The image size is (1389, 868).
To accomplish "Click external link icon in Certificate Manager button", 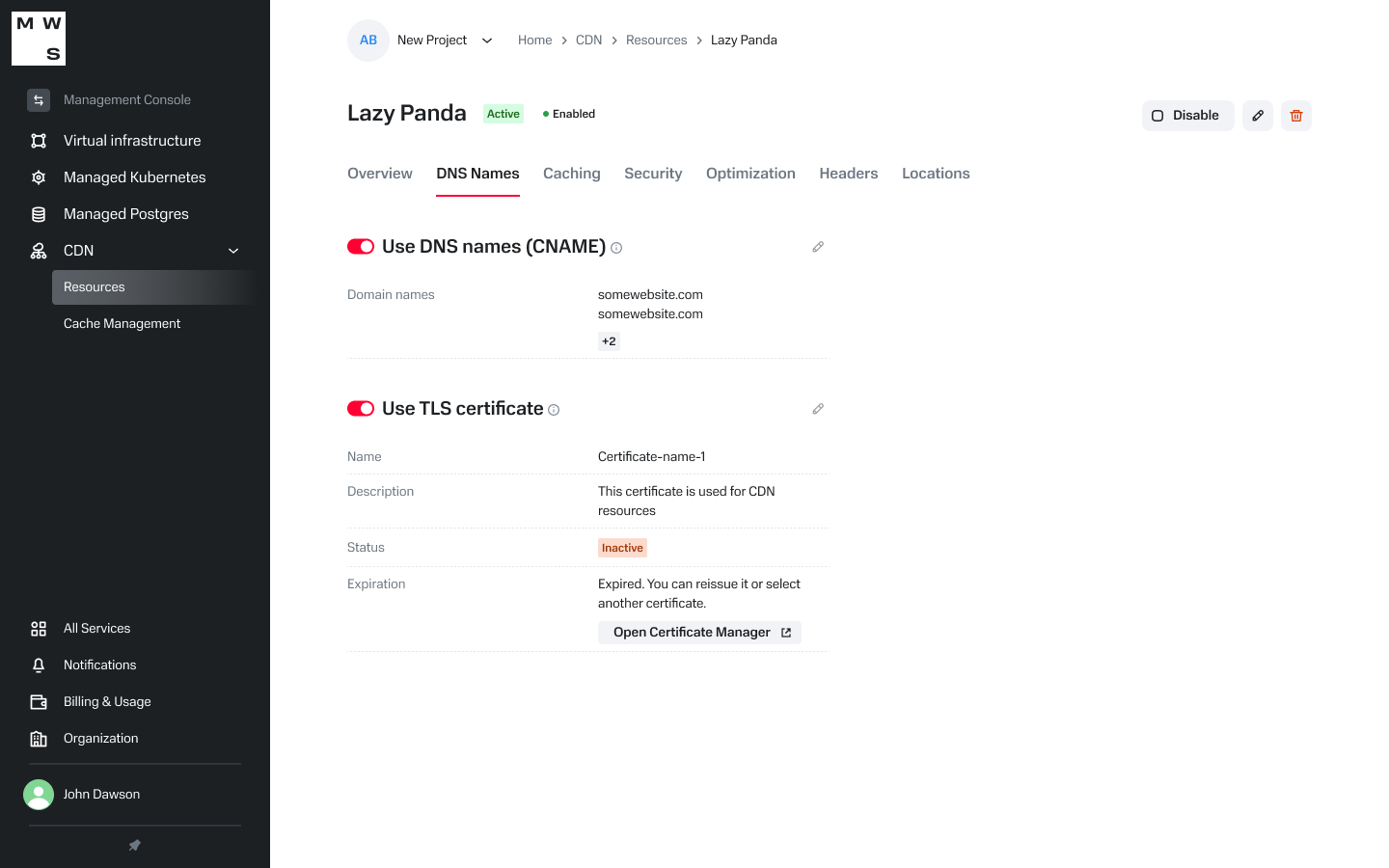I will (x=786, y=633).
